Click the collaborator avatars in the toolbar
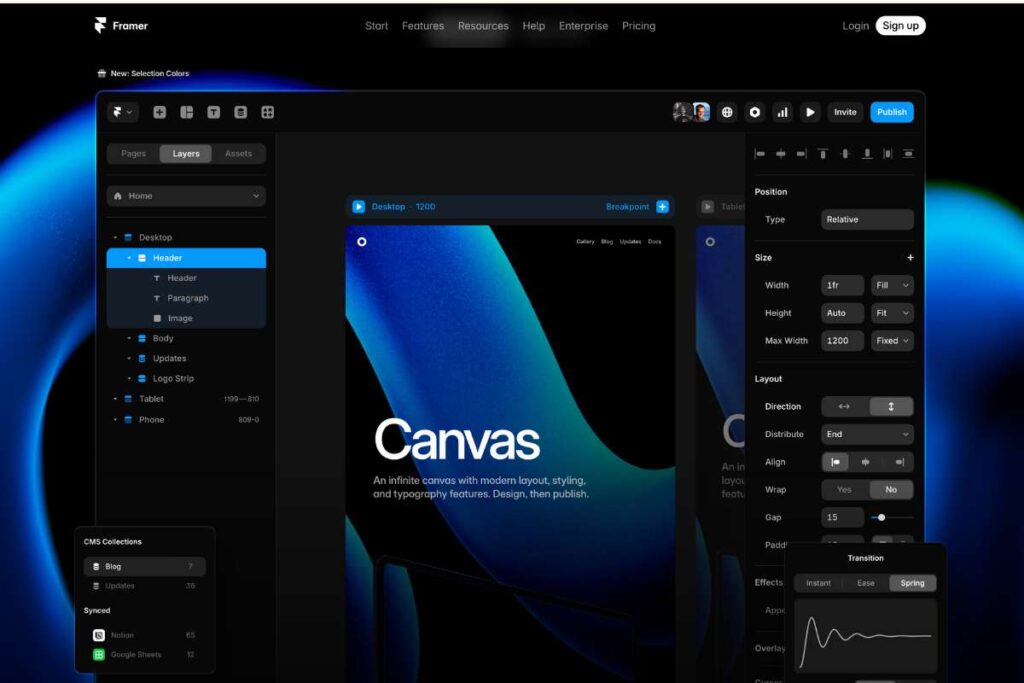The height and width of the screenshot is (683, 1024). click(692, 112)
